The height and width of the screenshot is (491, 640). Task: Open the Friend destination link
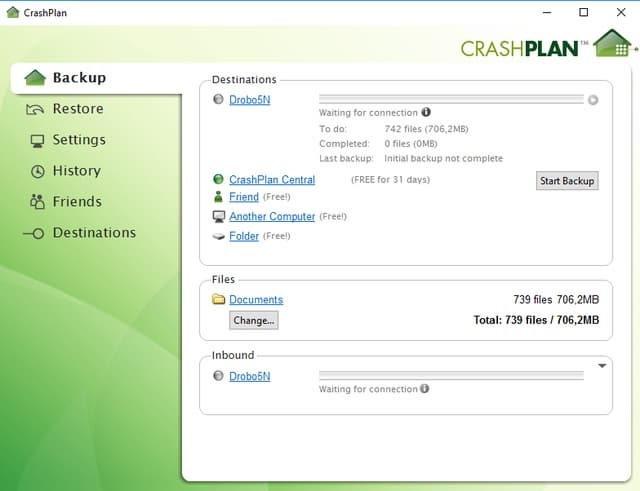[244, 197]
